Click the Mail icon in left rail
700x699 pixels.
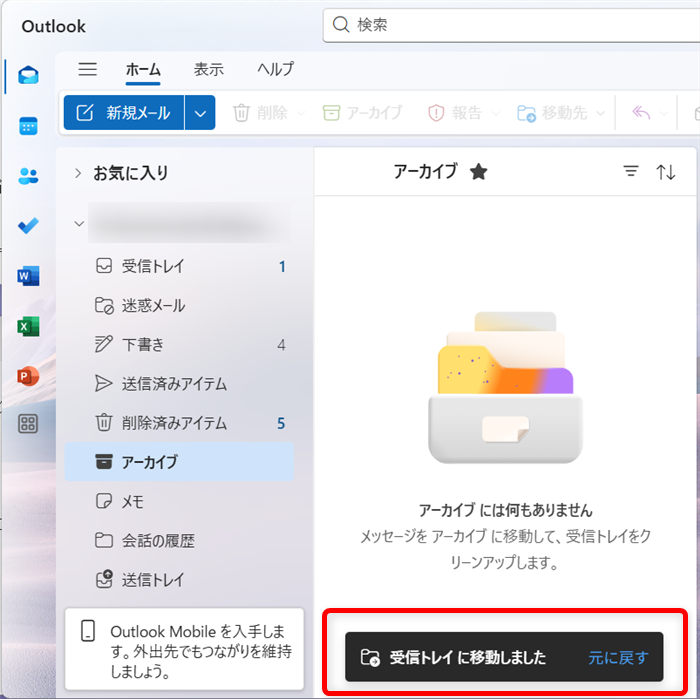coord(28,76)
